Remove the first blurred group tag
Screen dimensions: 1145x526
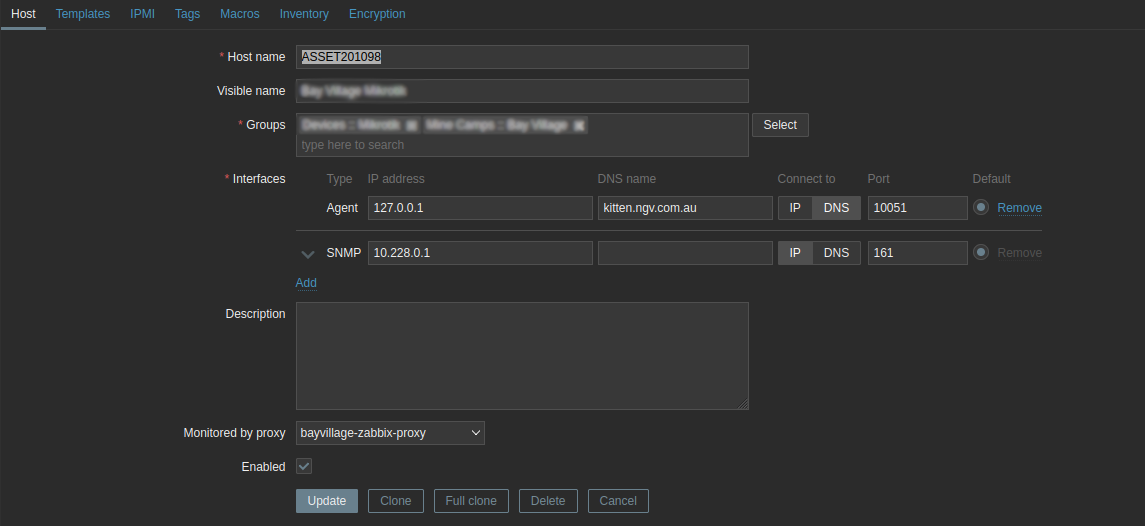(412, 126)
